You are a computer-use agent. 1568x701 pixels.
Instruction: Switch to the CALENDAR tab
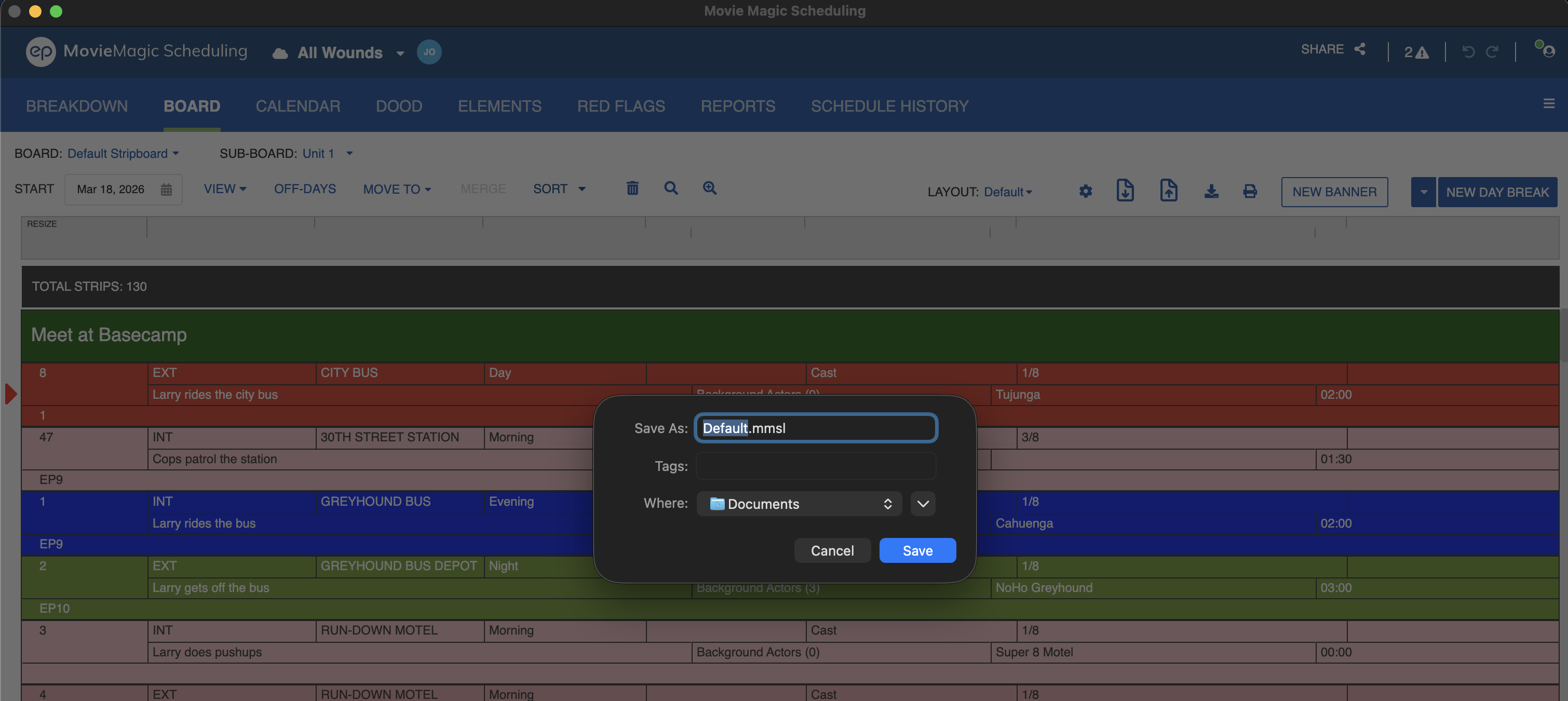click(x=298, y=106)
